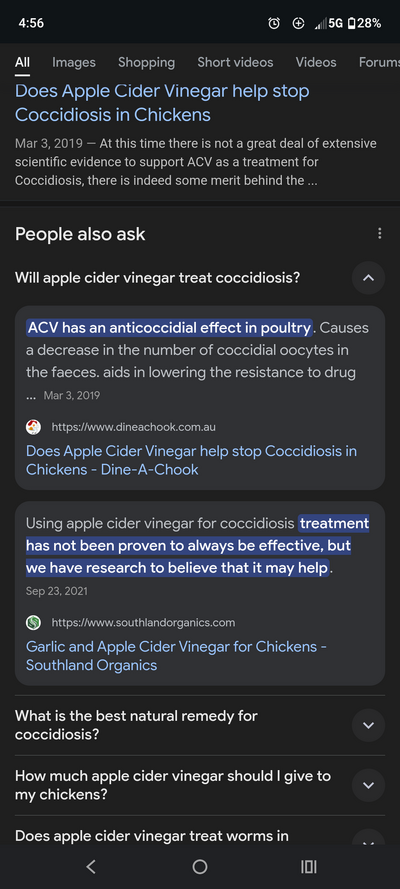Tap the dineachook.com.au URL text
Viewport: 400px width, 889px height.
[134, 427]
